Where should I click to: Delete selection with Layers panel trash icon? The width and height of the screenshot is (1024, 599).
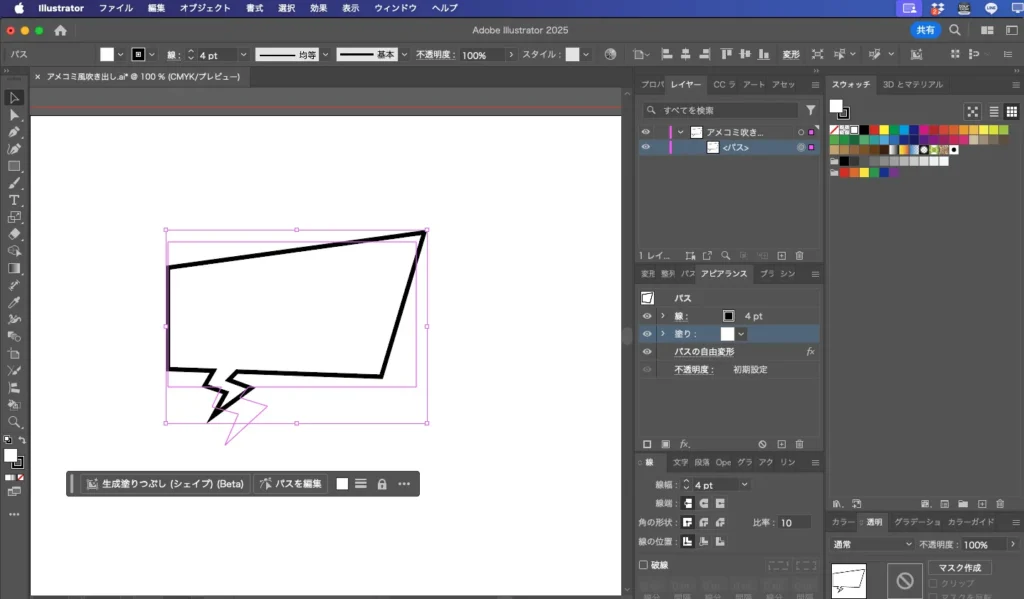point(800,256)
